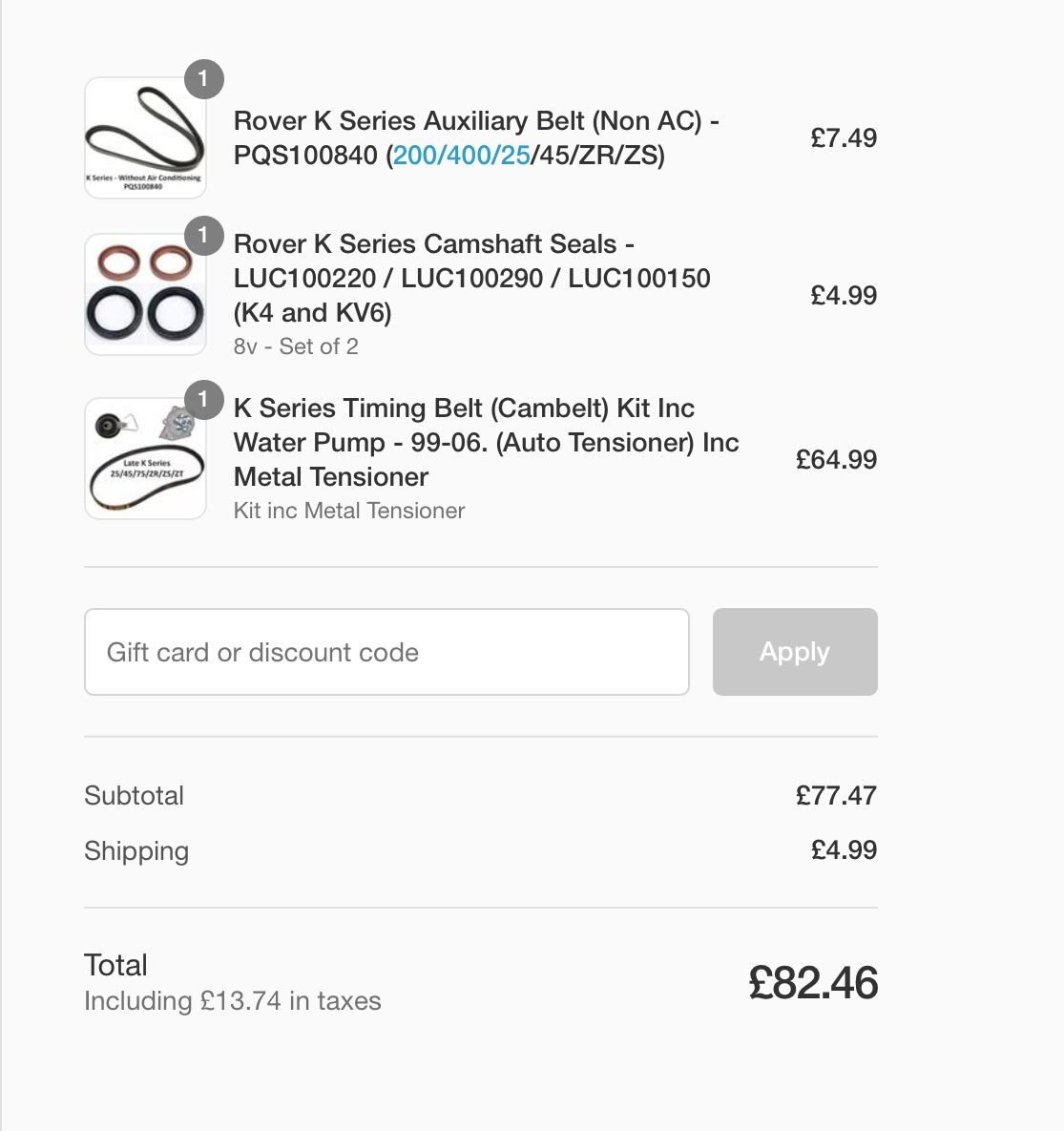This screenshot has width=1064, height=1131.
Task: Click the '8v - Set of 2' variant text
Action: 296,346
